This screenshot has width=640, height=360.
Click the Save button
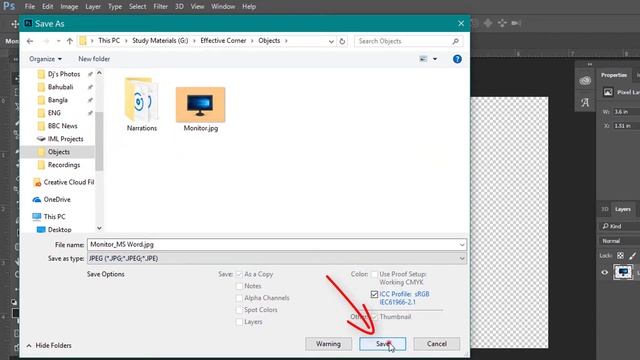tap(382, 344)
